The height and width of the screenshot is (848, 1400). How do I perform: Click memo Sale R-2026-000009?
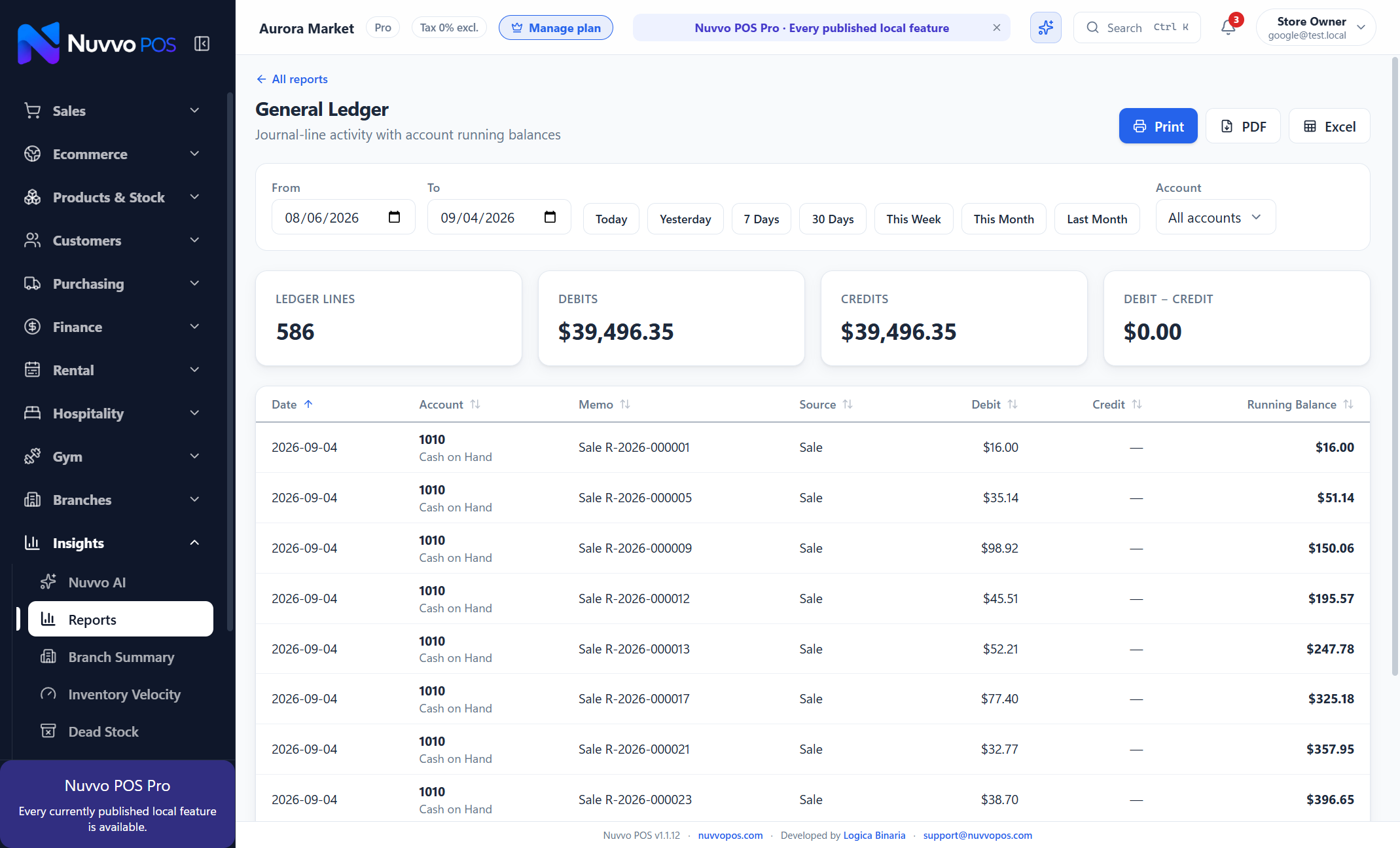coord(635,548)
